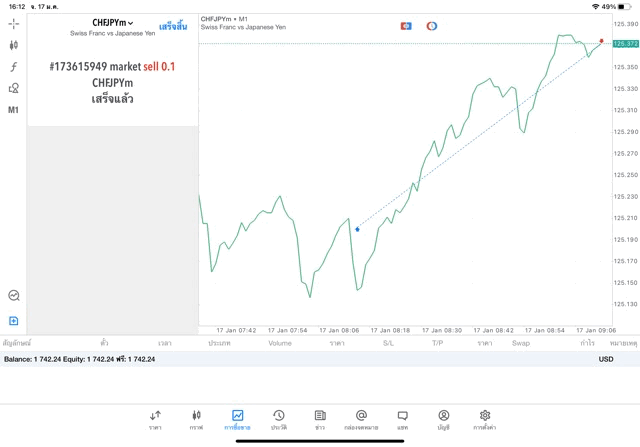This screenshot has width=640, height=447.
Task: Select the crosshair tool in the sidebar
Action: click(x=14, y=23)
